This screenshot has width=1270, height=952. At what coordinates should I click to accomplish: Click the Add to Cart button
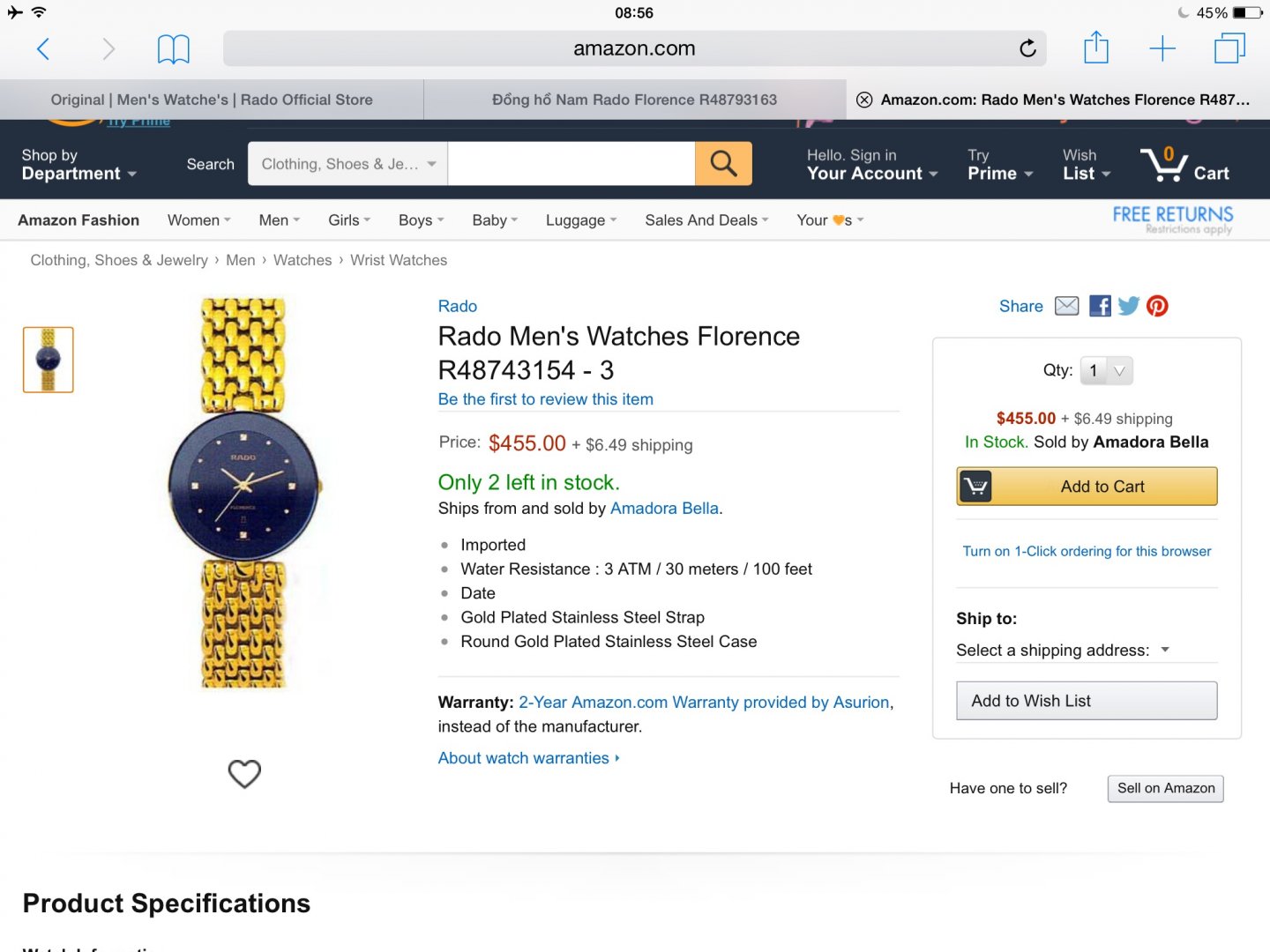(1087, 487)
